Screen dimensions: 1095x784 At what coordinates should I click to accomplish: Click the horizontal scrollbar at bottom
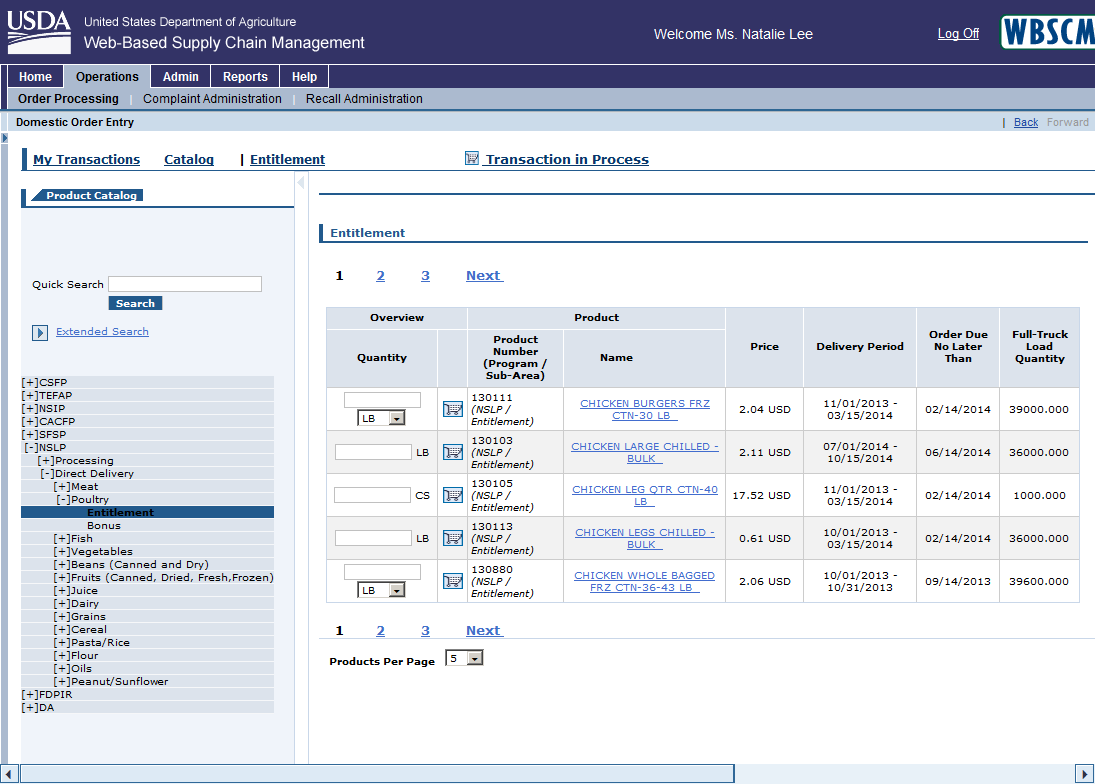click(377, 774)
